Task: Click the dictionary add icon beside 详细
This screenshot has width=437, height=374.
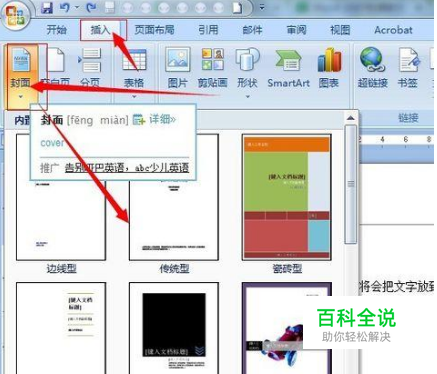Action: 139,119
